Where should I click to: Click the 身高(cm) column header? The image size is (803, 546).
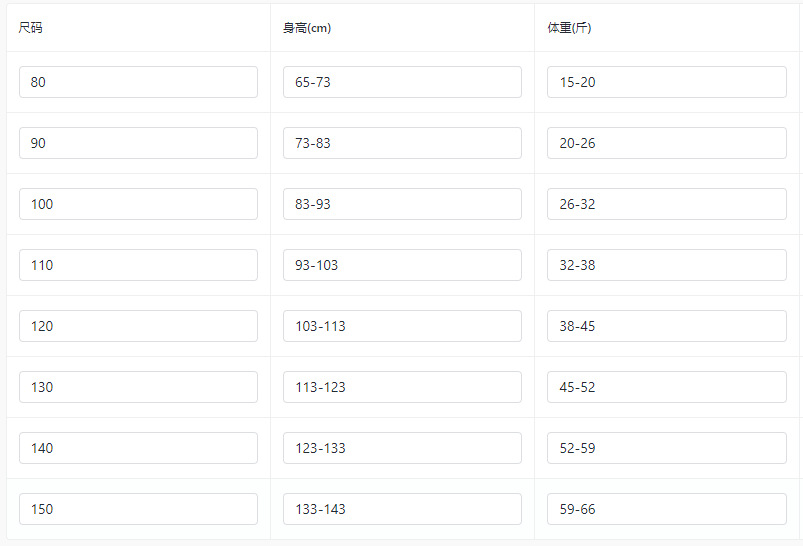(x=307, y=28)
